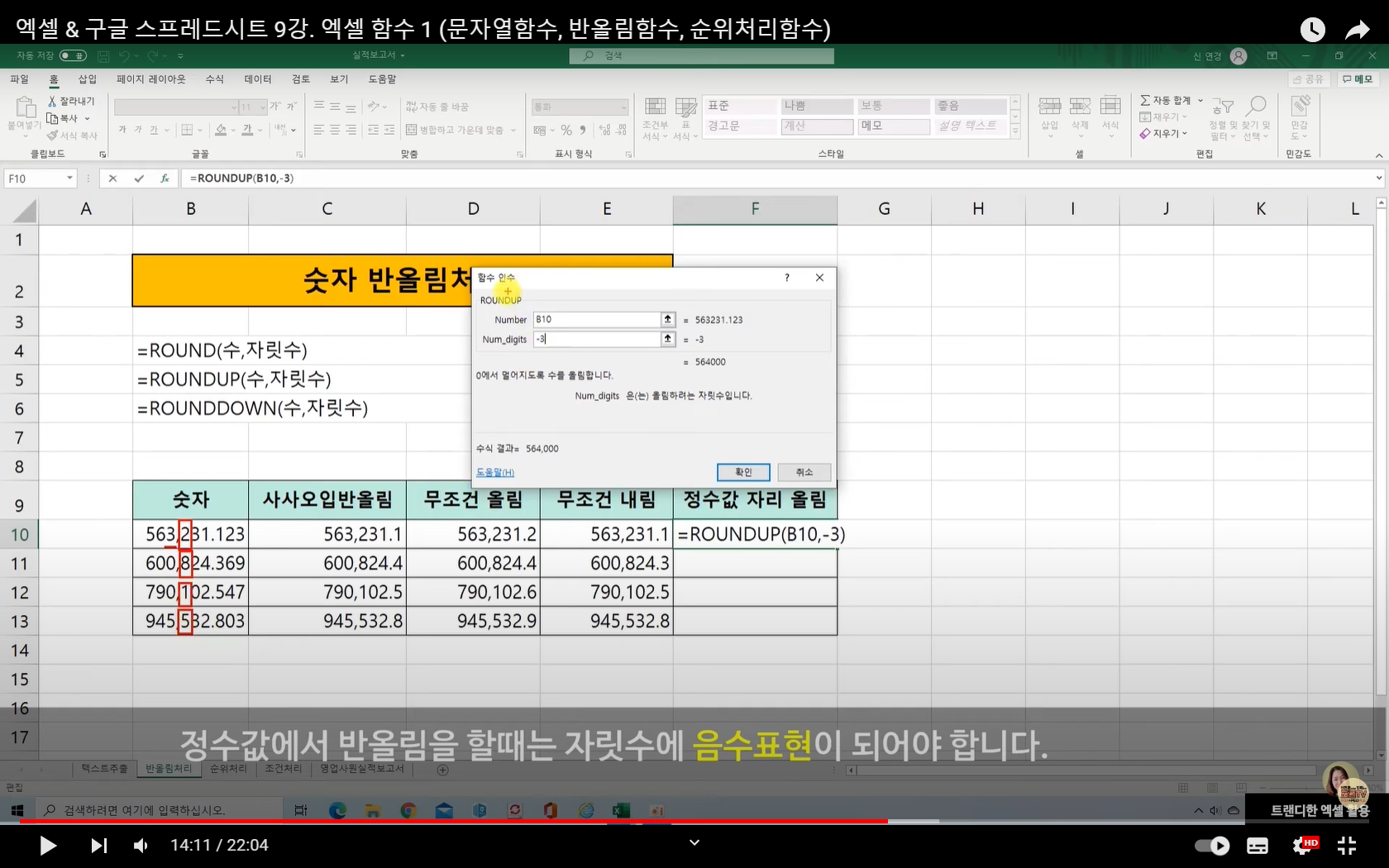Expand the video chapters chevron

[x=694, y=842]
